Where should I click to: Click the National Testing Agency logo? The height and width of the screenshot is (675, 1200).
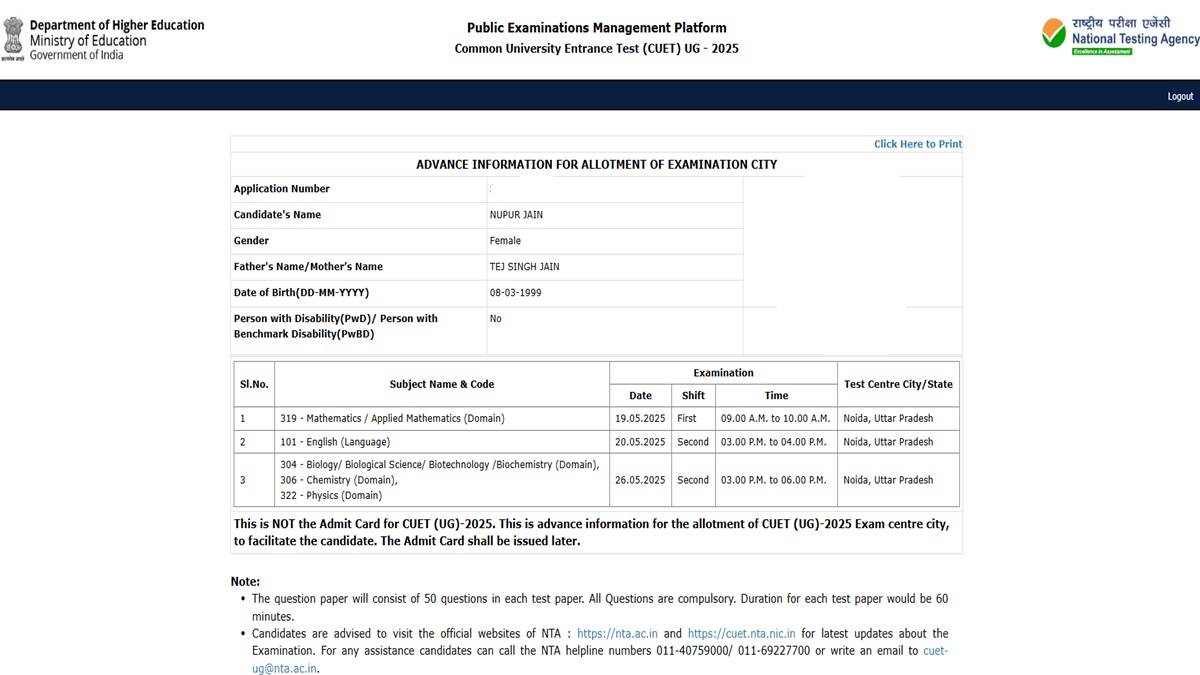pyautogui.click(x=1120, y=36)
